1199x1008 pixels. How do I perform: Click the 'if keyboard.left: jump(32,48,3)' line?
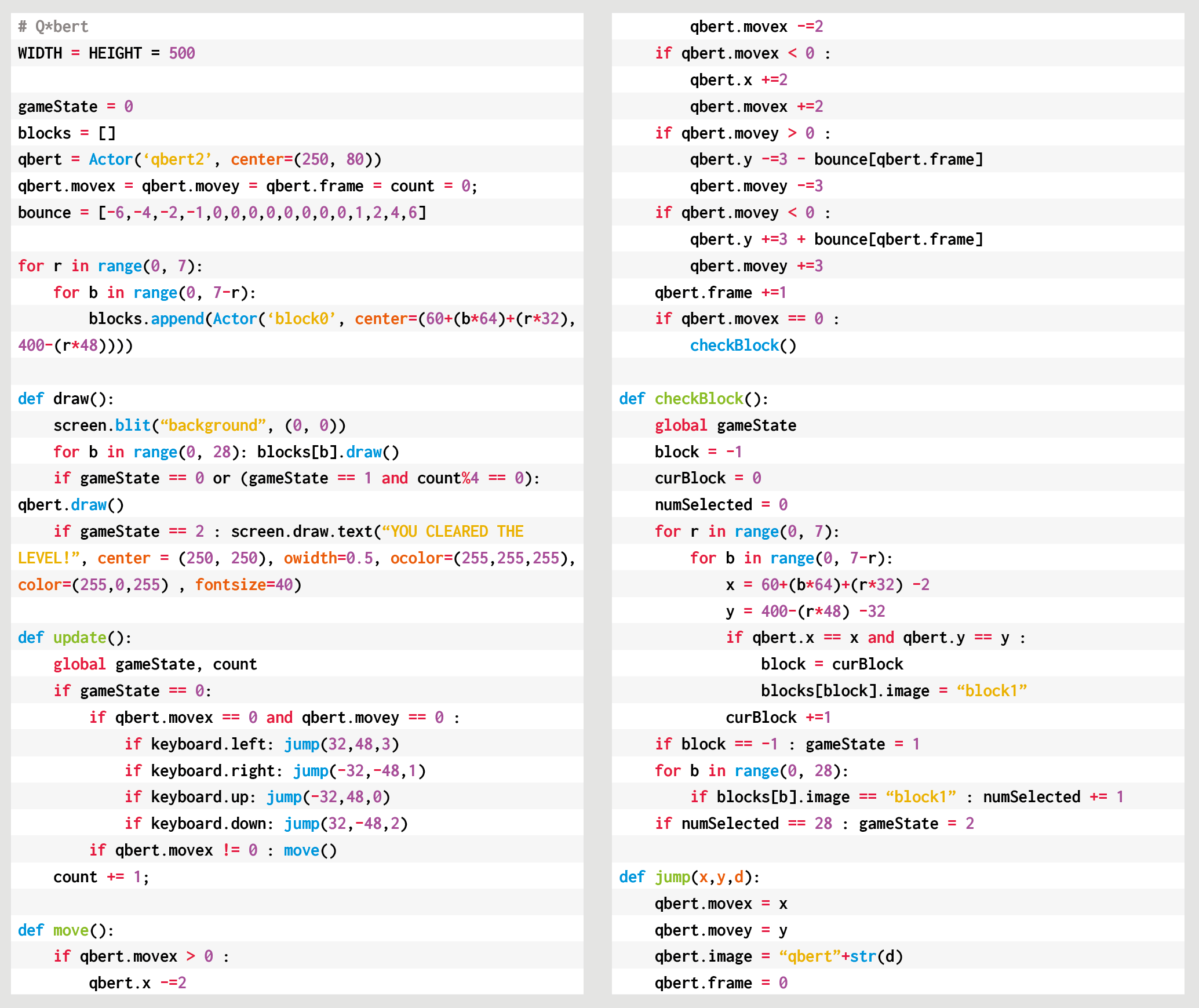(x=261, y=744)
